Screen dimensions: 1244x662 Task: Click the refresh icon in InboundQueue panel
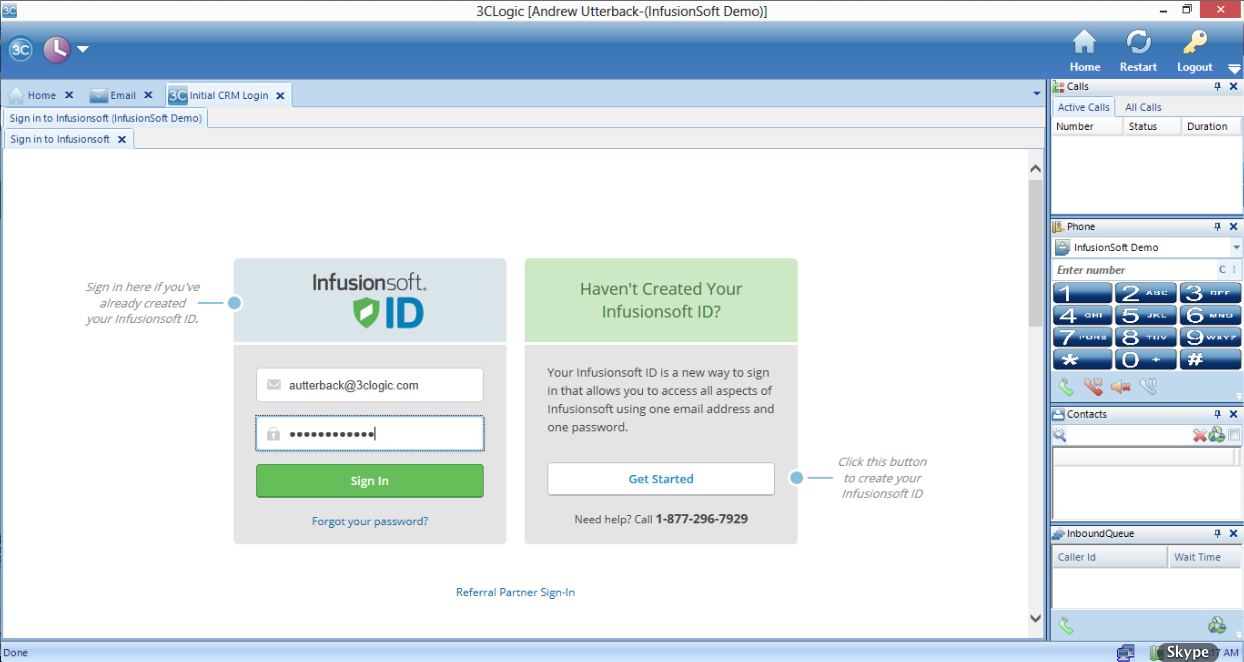tap(1216, 626)
